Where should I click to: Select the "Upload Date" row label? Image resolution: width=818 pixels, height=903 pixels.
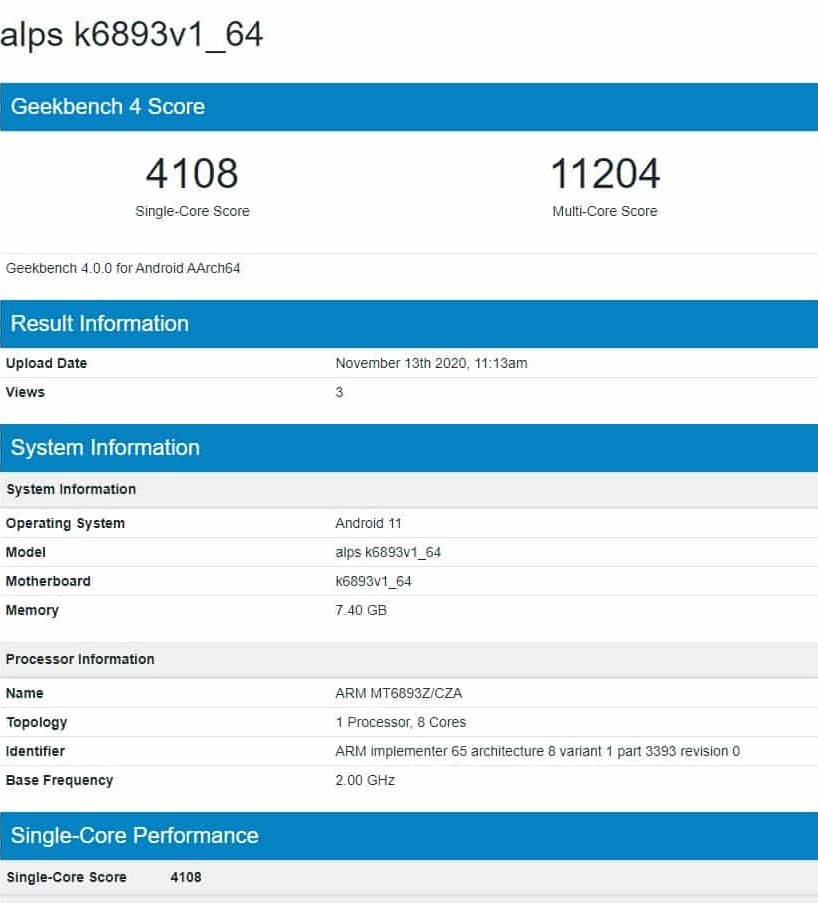coord(46,363)
